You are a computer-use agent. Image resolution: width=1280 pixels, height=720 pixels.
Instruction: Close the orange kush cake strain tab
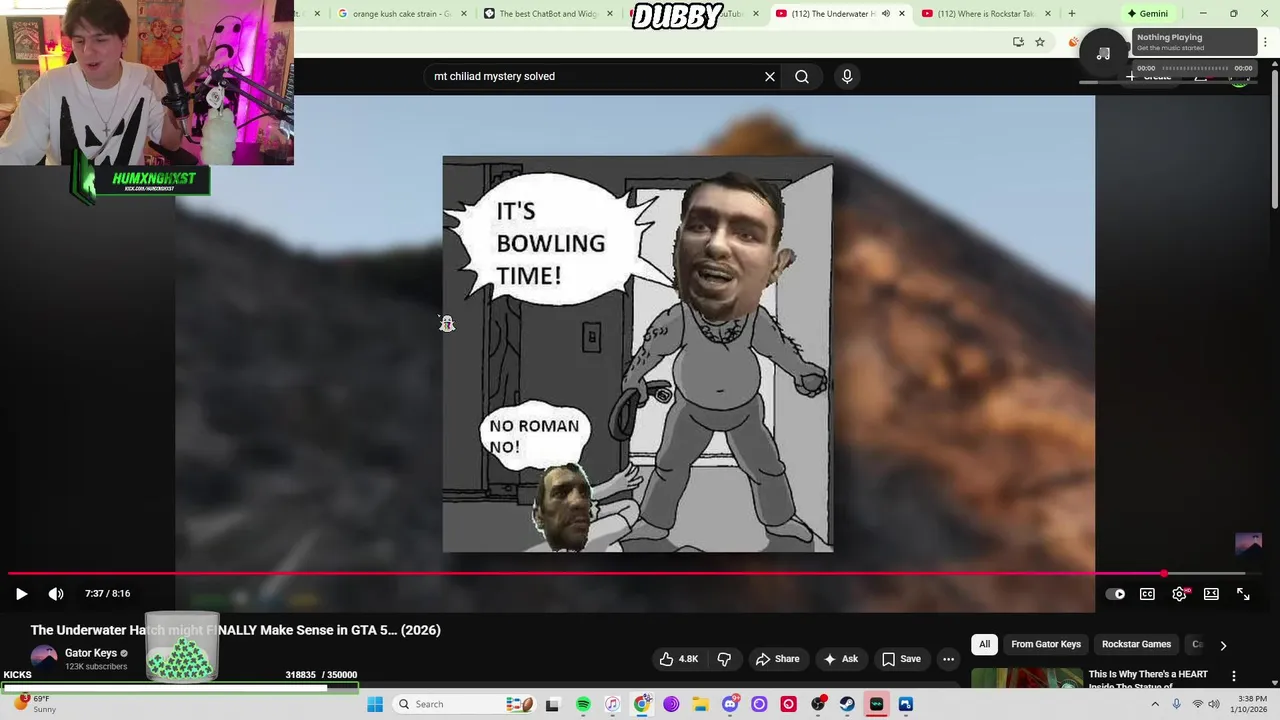click(463, 14)
